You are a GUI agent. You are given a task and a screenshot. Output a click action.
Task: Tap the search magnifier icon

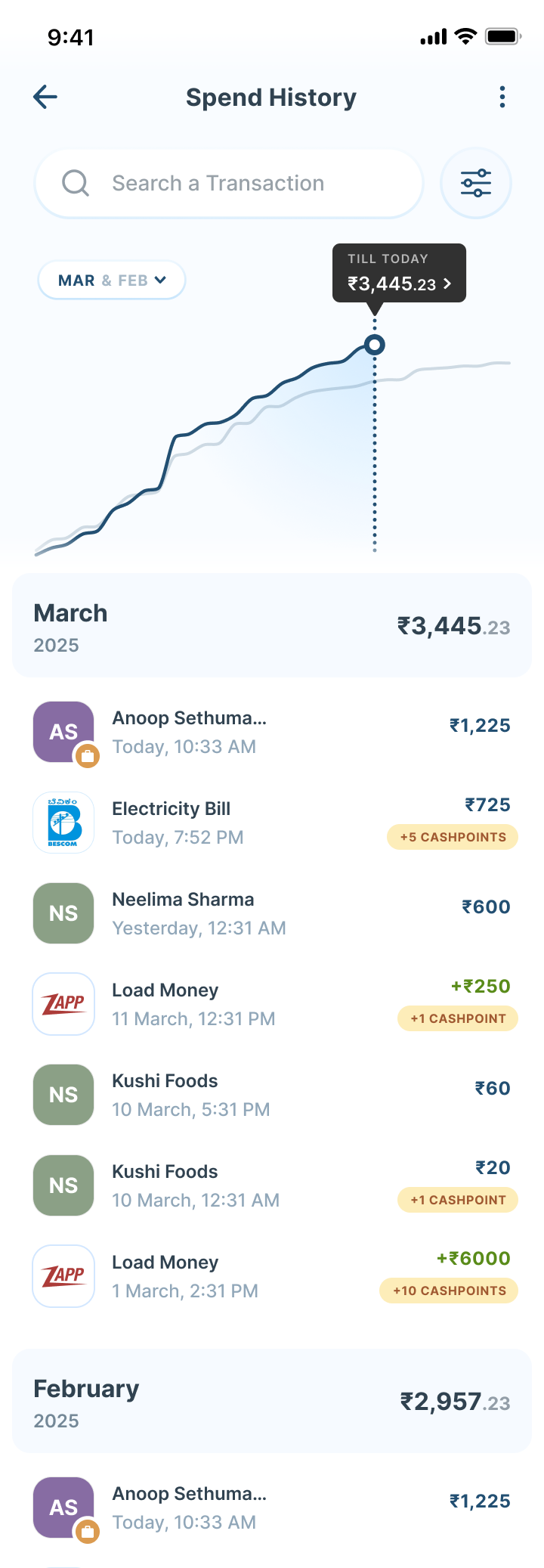(x=76, y=183)
